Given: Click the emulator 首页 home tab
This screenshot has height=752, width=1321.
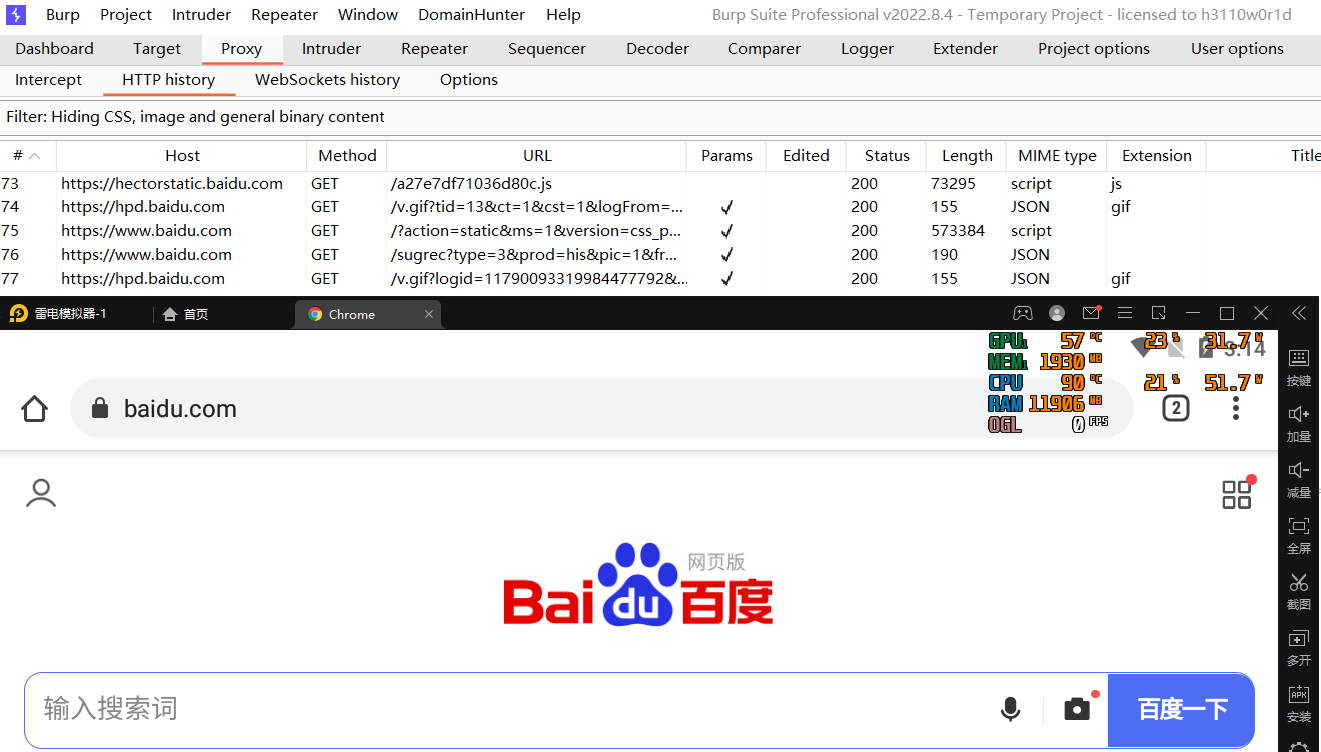Looking at the screenshot, I should point(185,314).
